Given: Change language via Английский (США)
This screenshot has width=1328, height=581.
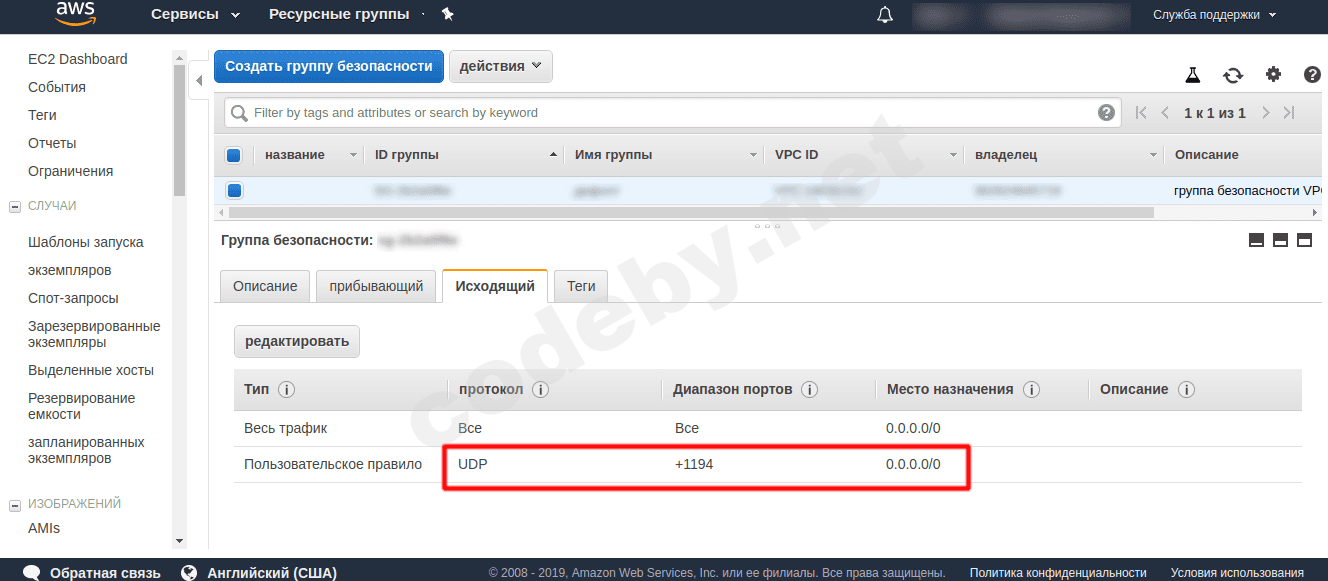Looking at the screenshot, I should (x=272, y=573).
